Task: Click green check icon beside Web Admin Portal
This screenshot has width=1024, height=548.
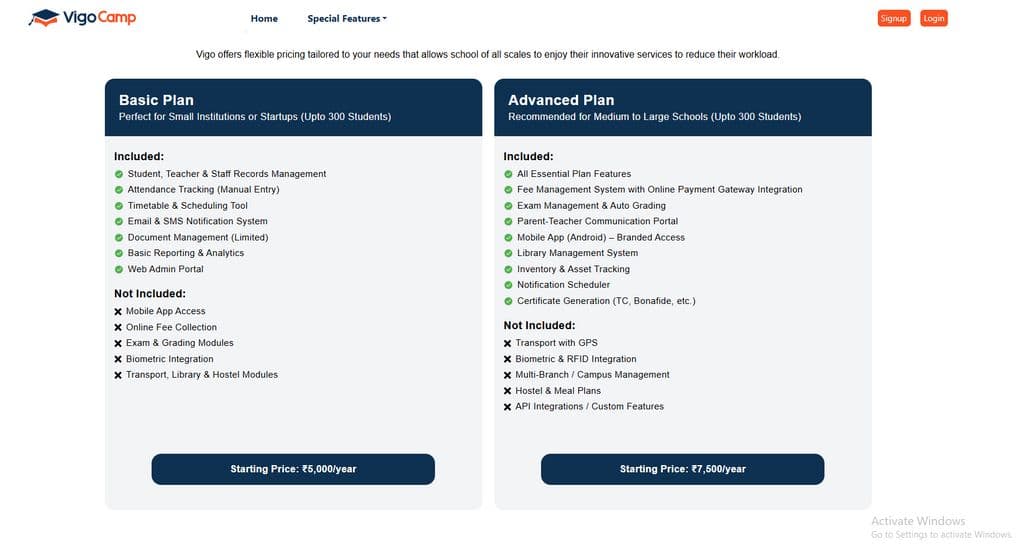Action: pyautogui.click(x=118, y=269)
